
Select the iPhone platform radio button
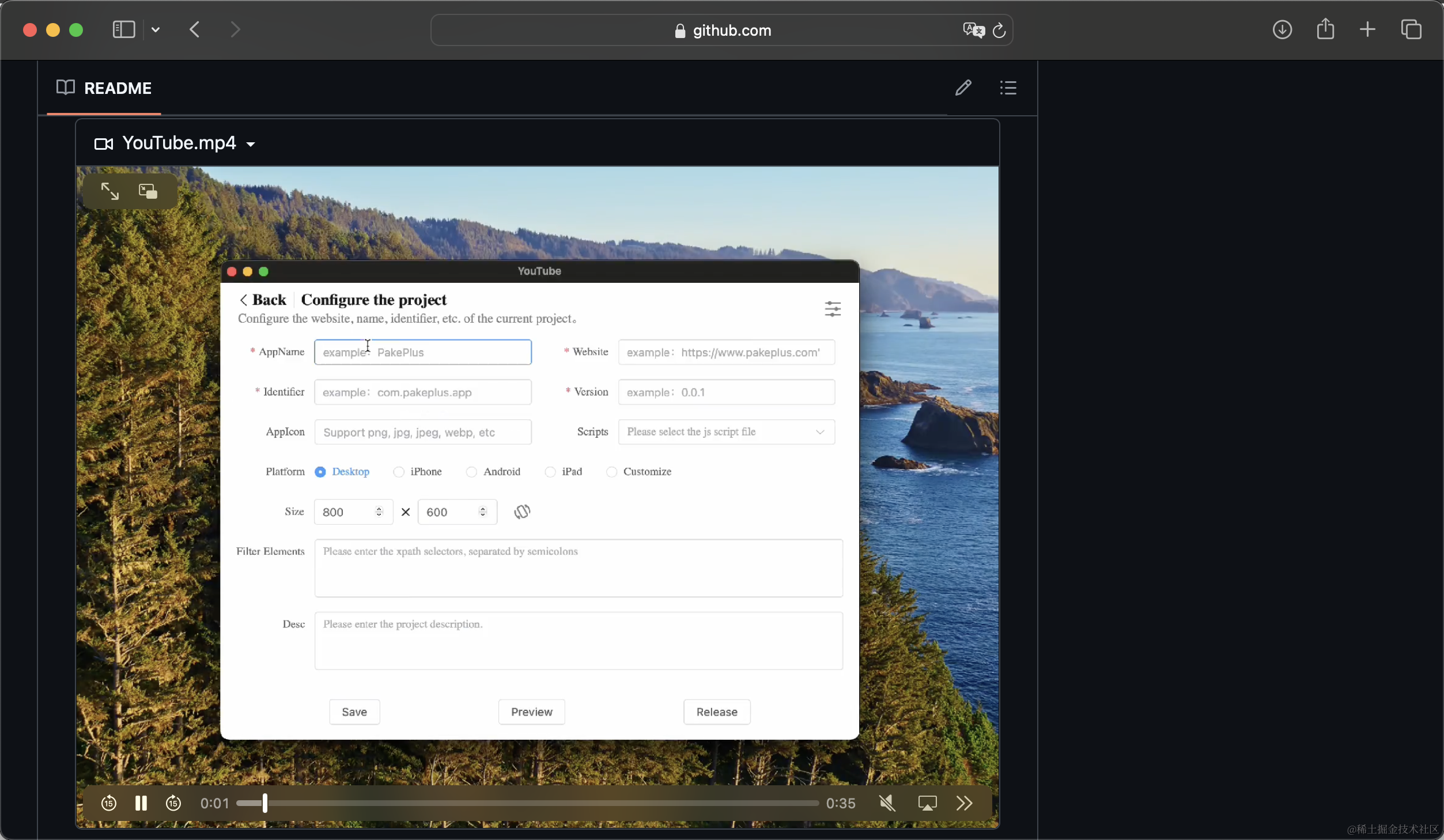pos(399,472)
